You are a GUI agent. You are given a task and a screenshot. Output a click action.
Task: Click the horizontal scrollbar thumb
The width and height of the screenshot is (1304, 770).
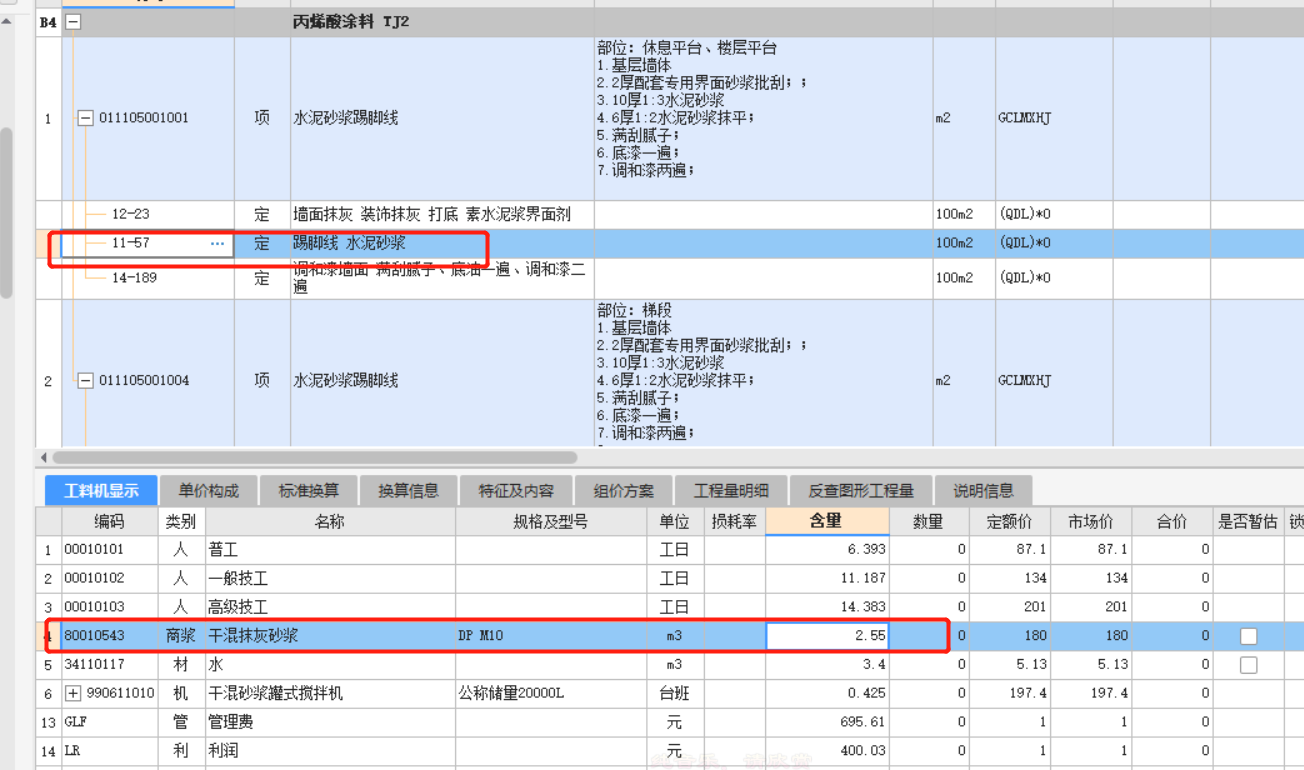tap(316, 458)
